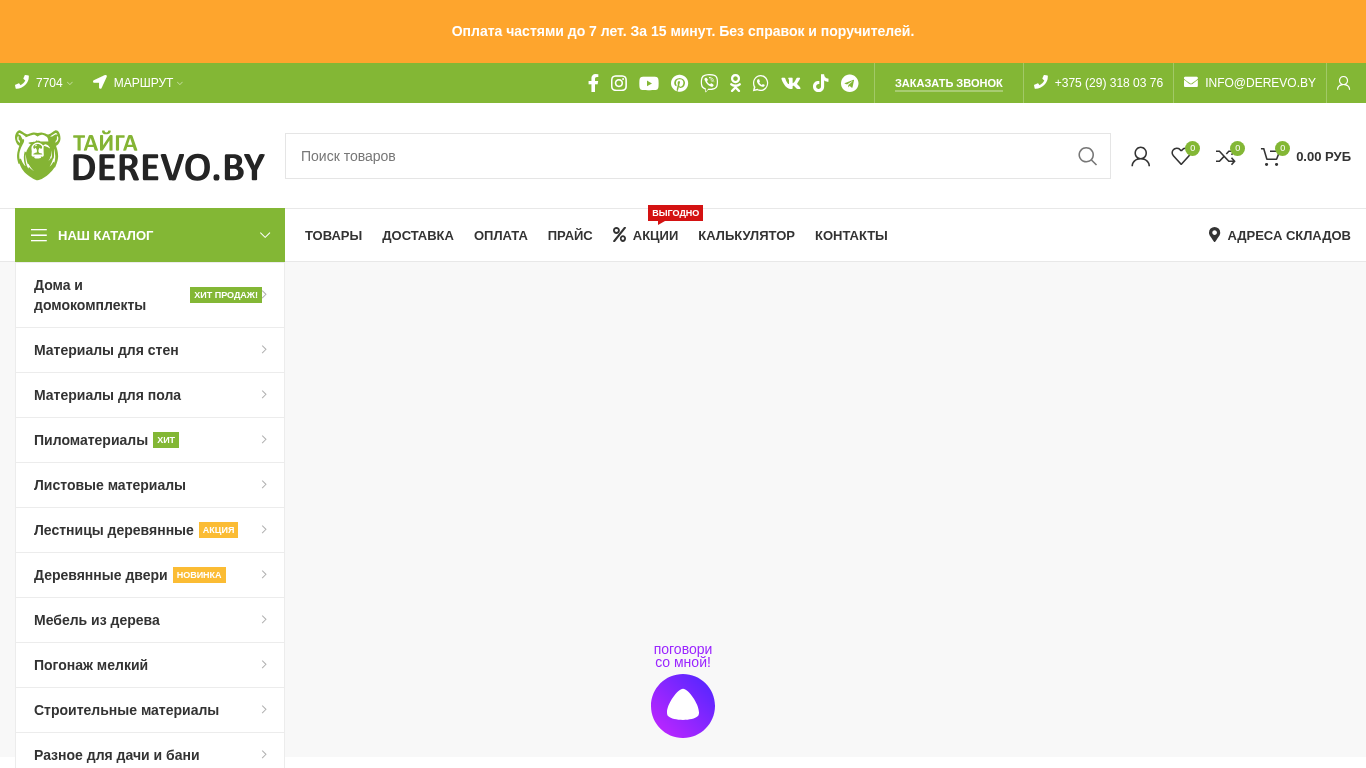Open the wishlist heart icon
Image resolution: width=1366 pixels, height=768 pixels.
click(x=1182, y=156)
